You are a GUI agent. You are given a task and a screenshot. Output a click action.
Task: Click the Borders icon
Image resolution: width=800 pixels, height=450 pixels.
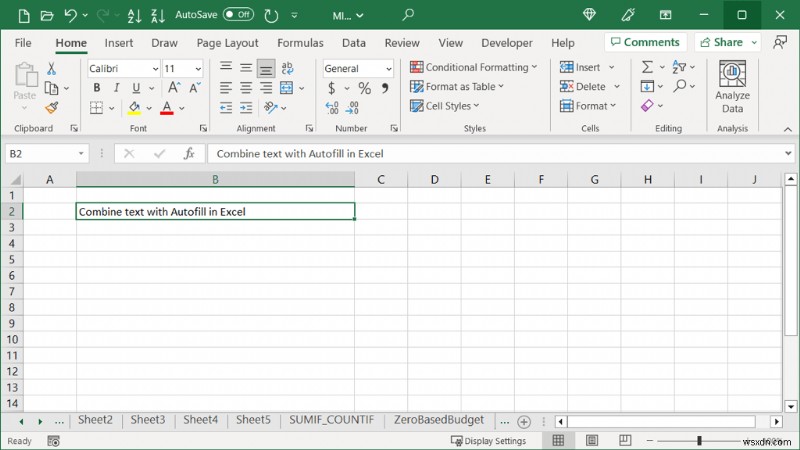(x=96, y=108)
